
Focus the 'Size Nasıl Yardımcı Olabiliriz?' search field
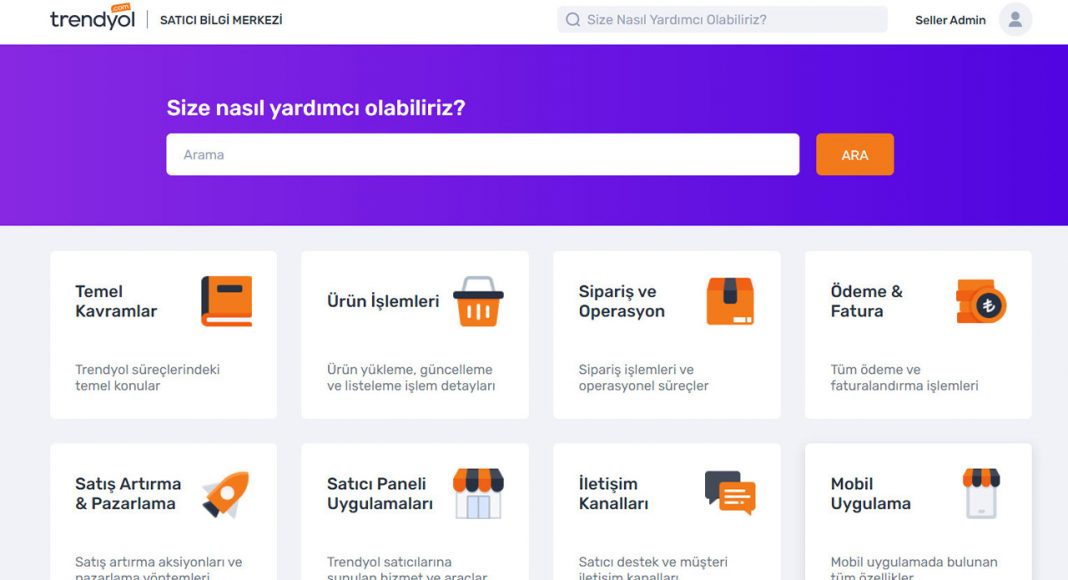coord(722,20)
